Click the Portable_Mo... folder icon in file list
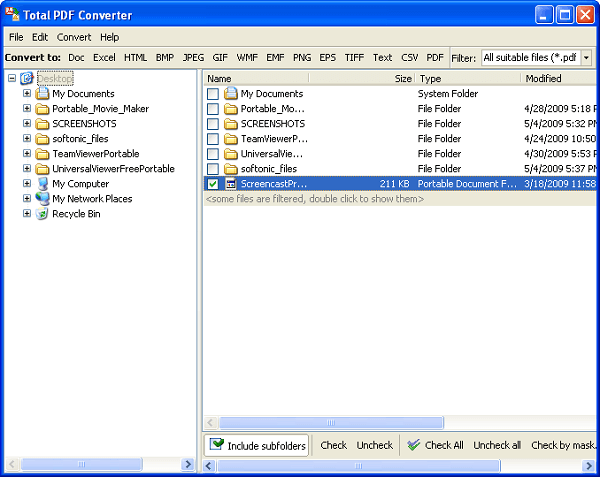This screenshot has width=600, height=477. point(231,109)
